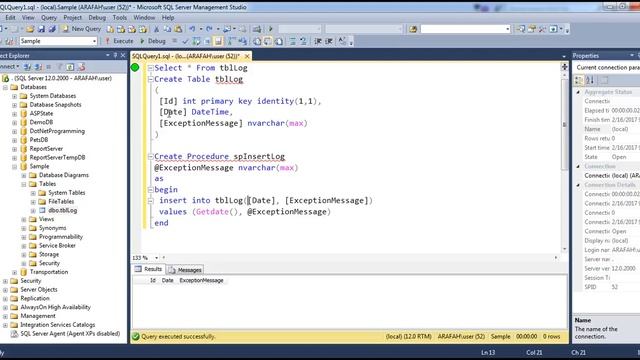Toggle Include Client Statistics
Image resolution: width=640 pixels, height=360 pixels.
(x=243, y=41)
